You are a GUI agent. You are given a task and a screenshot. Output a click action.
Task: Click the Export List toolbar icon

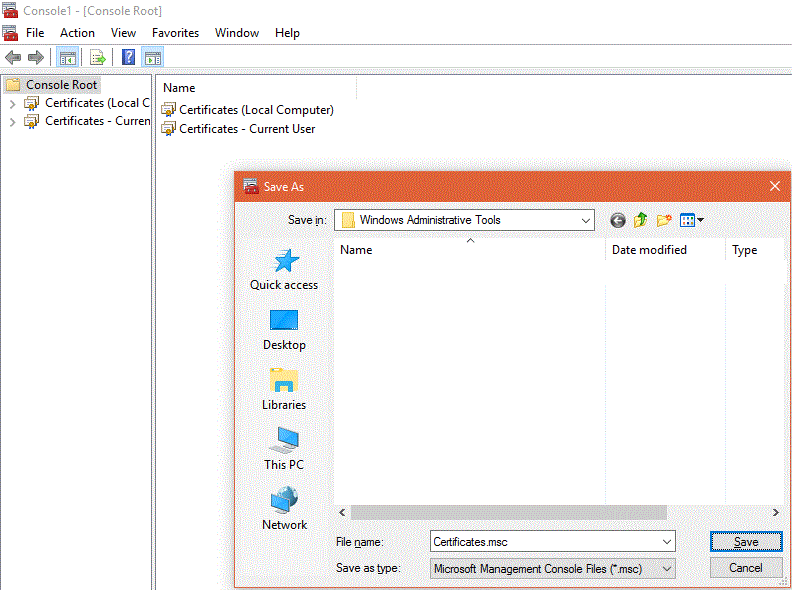point(98,57)
